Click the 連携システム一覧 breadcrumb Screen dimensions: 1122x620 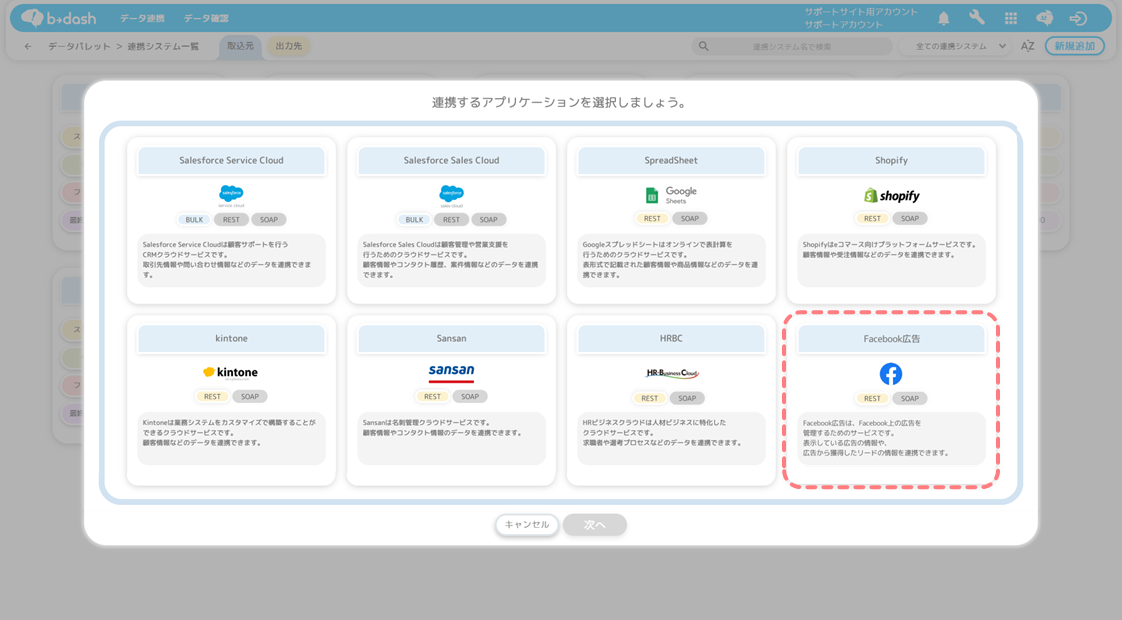(163, 46)
